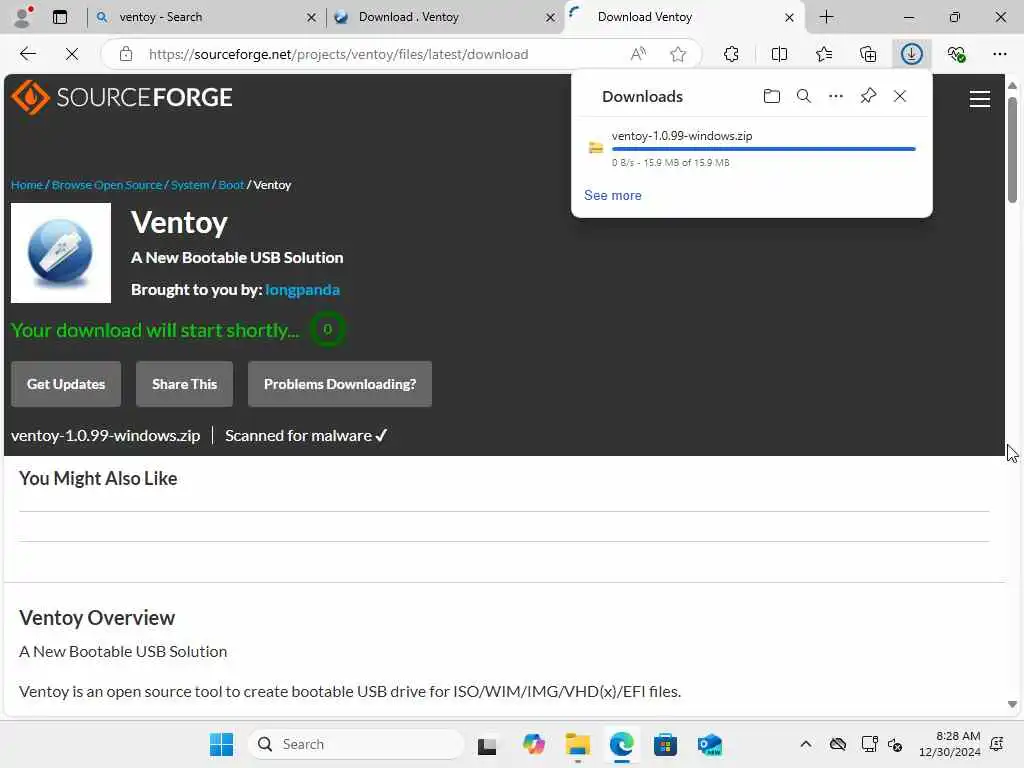Follow the System breadcrumb link
Screen dimensions: 1024x768
[x=190, y=185]
